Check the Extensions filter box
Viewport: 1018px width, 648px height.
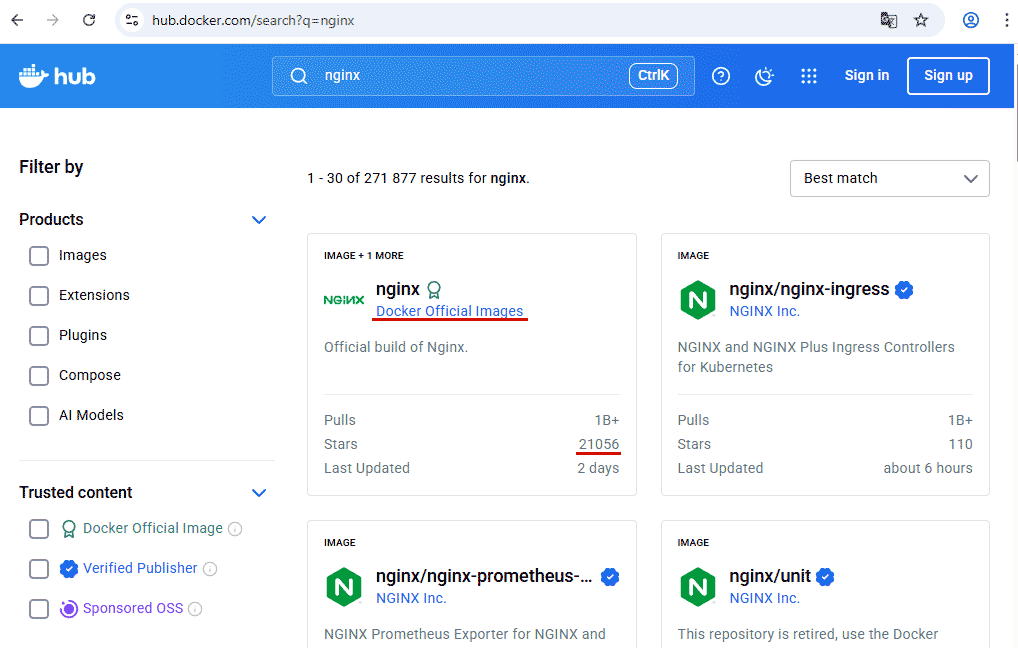(x=39, y=296)
